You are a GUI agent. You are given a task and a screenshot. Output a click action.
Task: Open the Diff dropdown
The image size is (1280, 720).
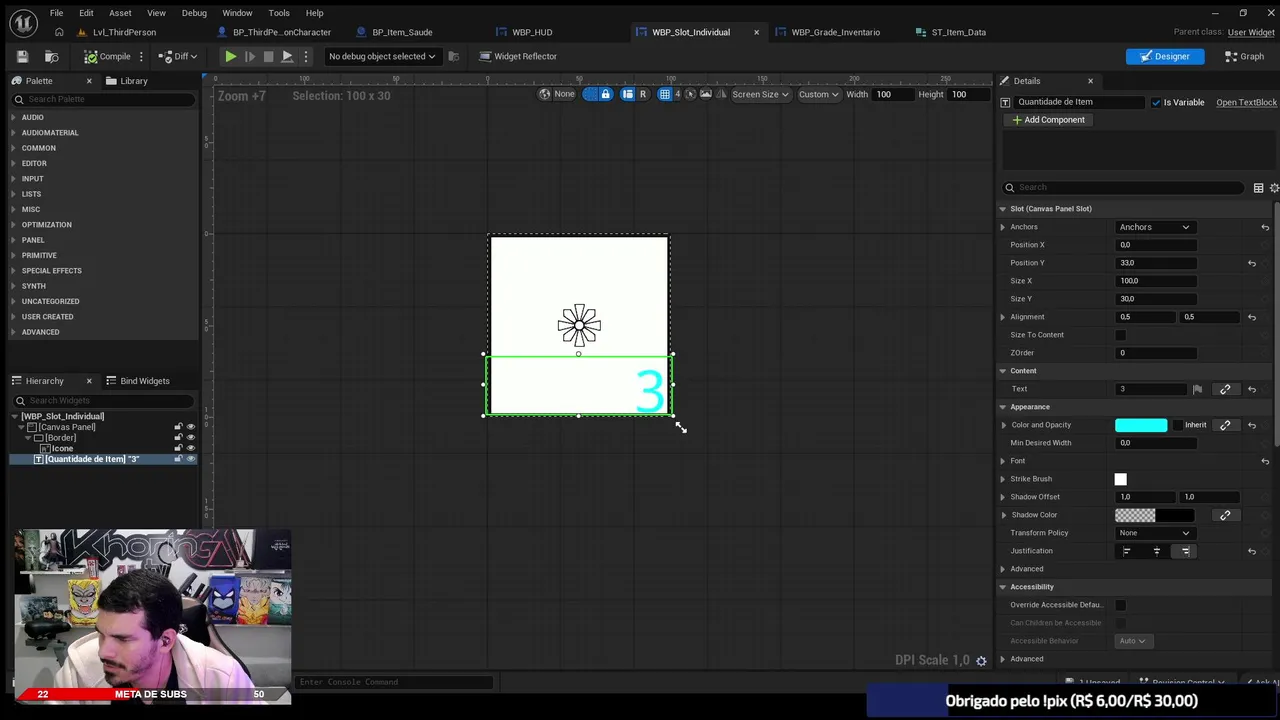click(178, 56)
